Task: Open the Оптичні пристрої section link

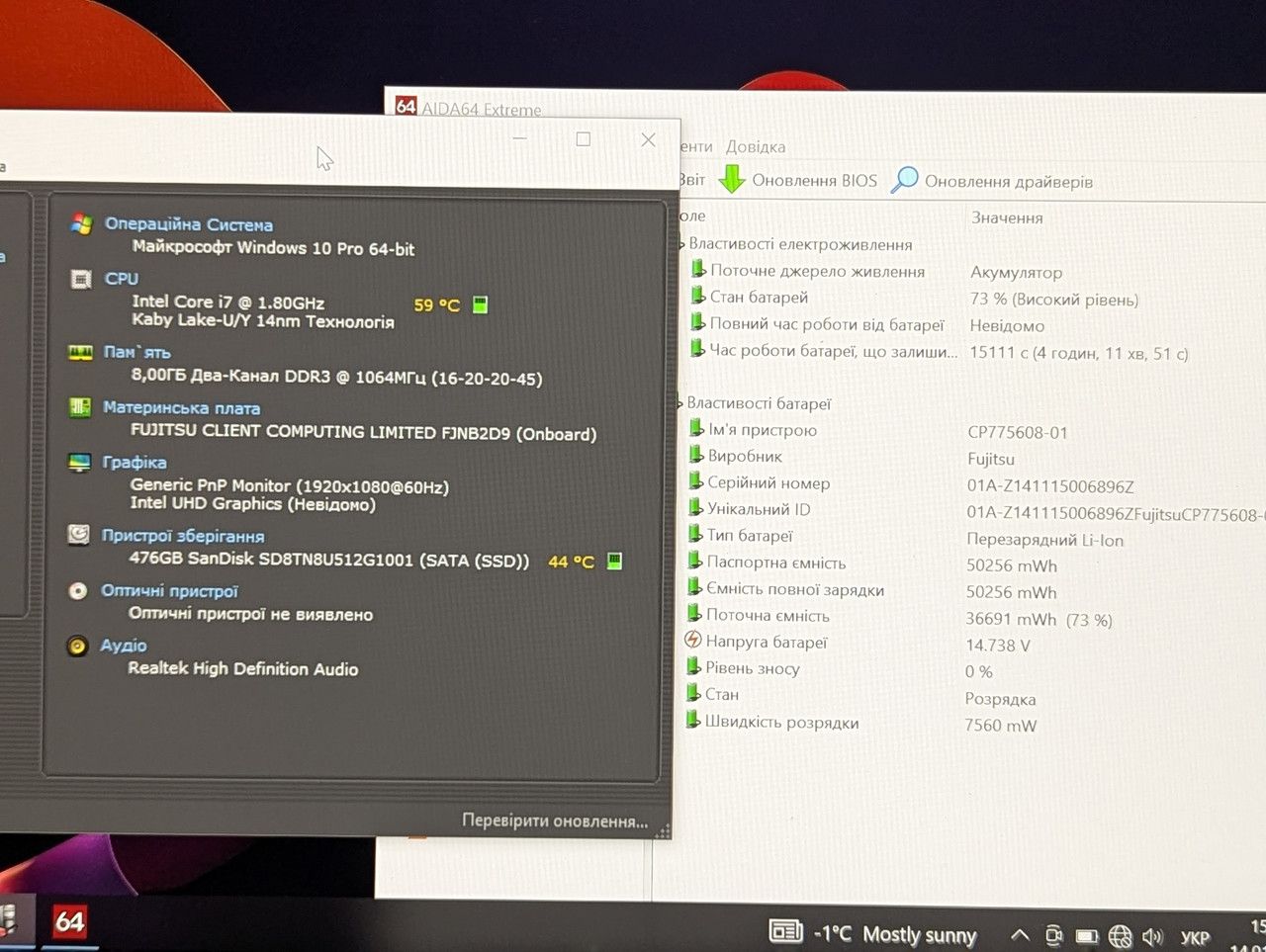Action: [x=170, y=591]
